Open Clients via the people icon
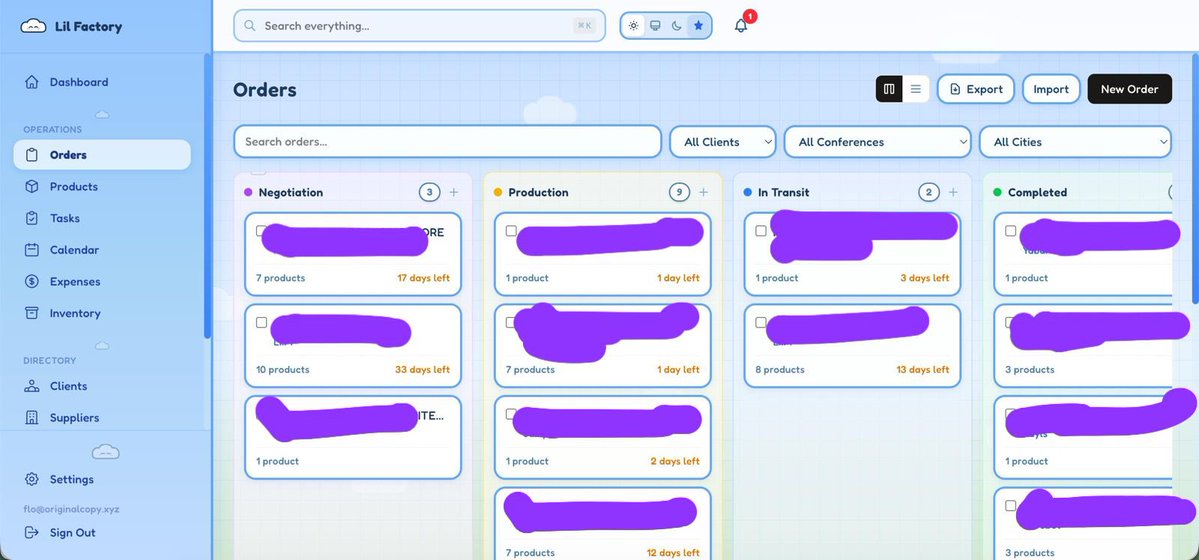 click(31, 386)
